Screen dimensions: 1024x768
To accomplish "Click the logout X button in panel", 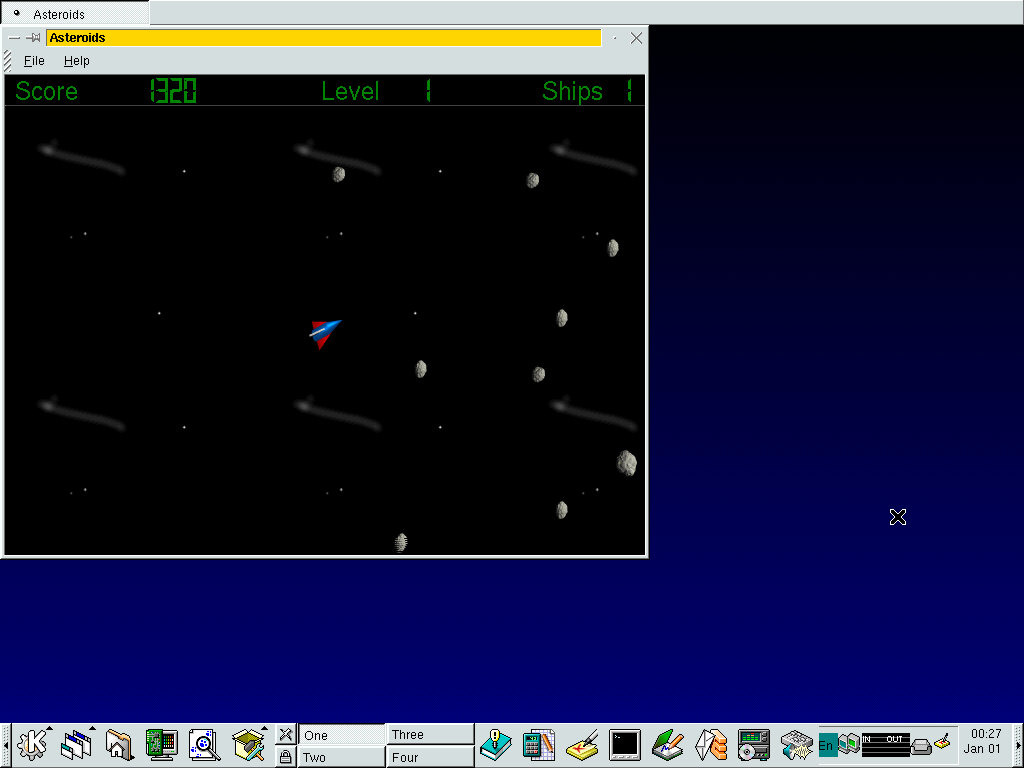I will tap(285, 734).
